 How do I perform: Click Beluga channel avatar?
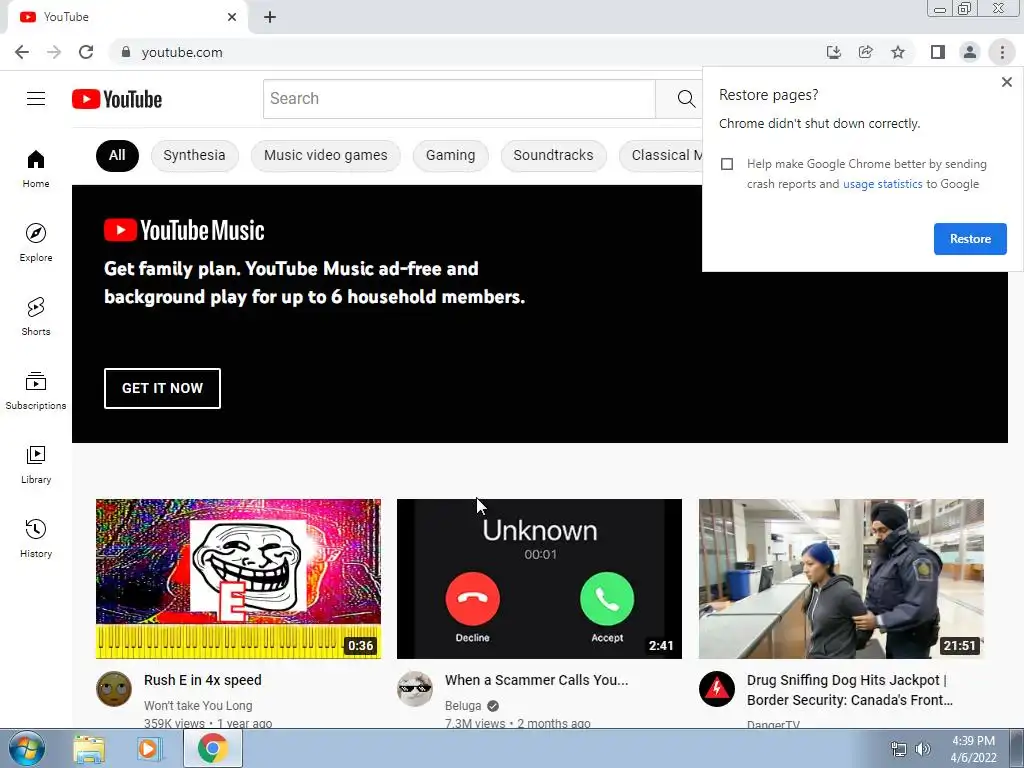(x=415, y=689)
